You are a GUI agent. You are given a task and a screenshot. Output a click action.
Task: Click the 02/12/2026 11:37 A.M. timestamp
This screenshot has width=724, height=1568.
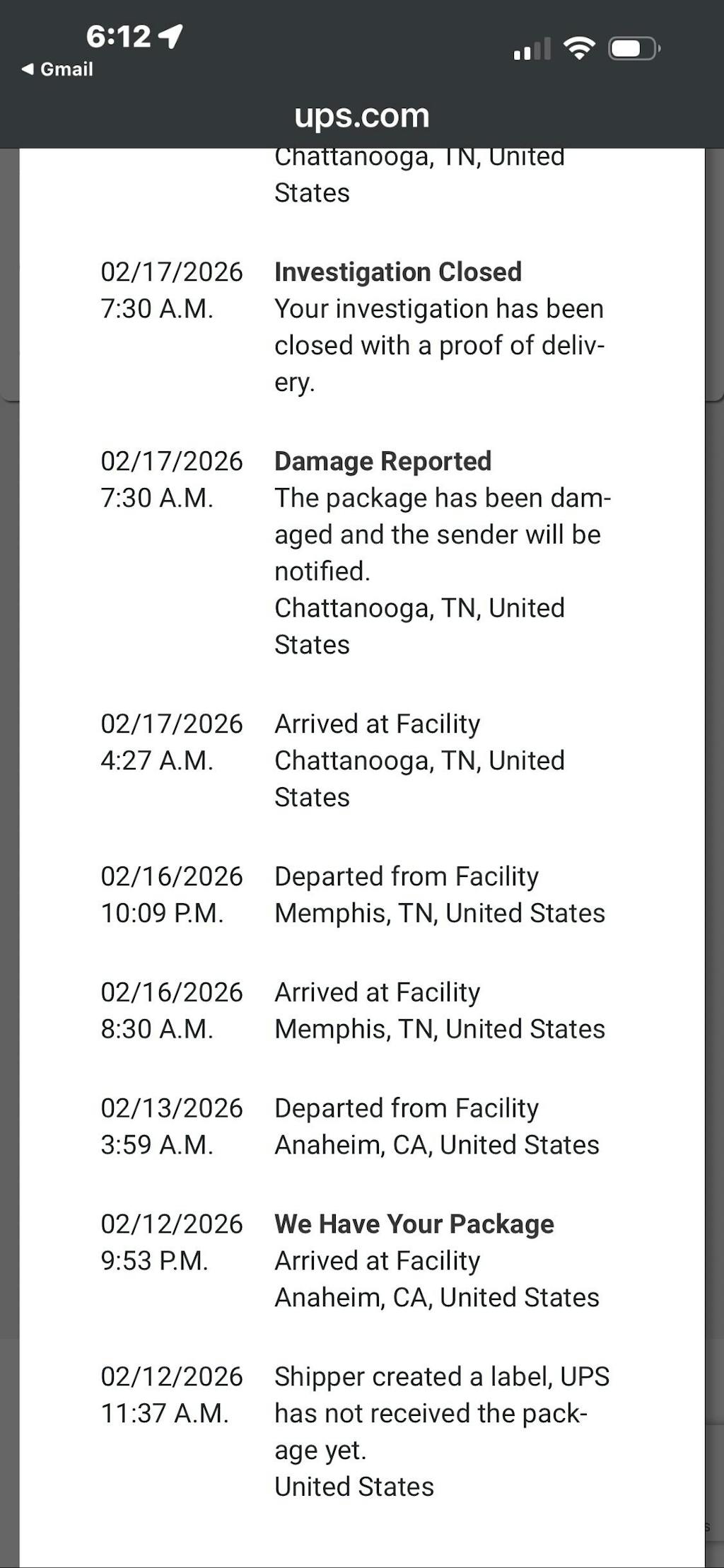tap(171, 1395)
